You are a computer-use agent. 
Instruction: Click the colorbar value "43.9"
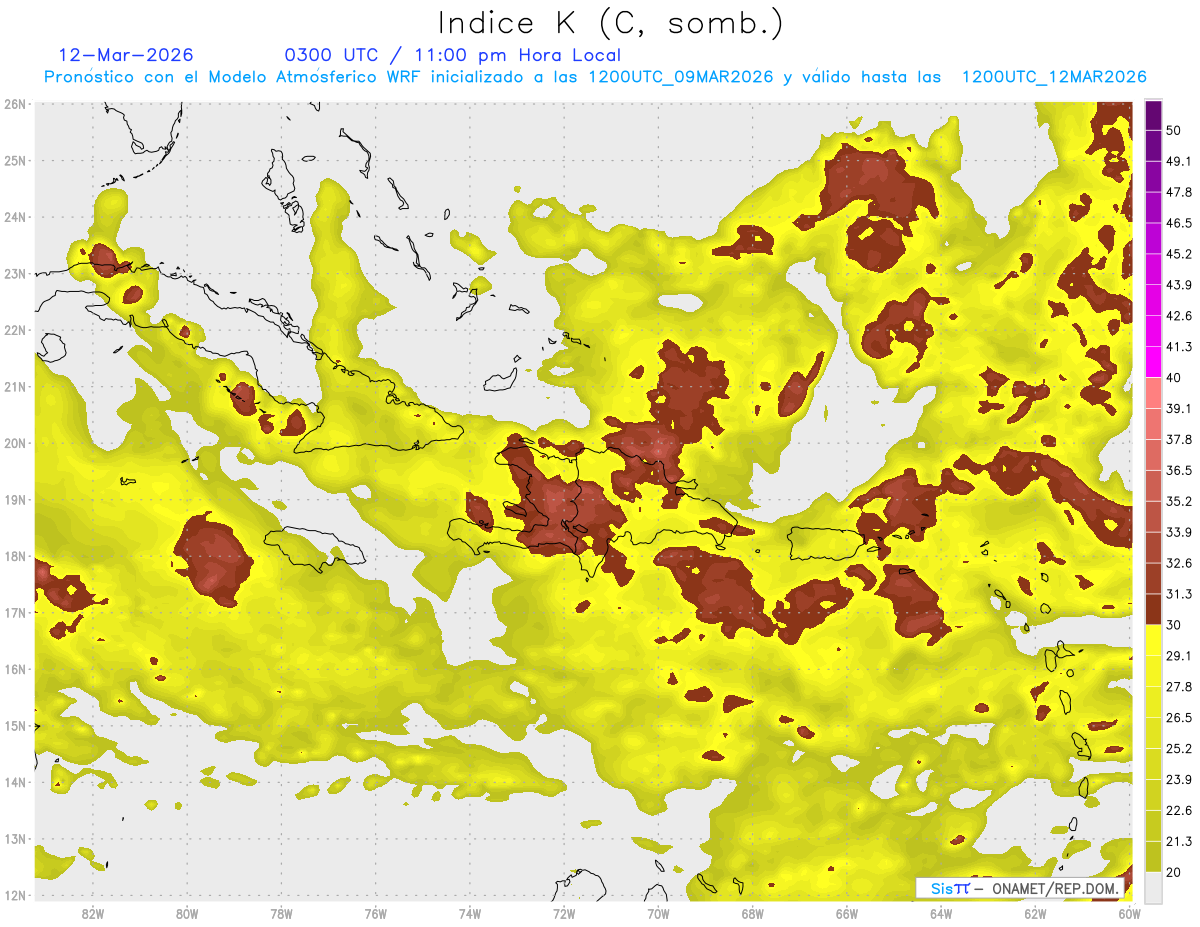[1178, 285]
